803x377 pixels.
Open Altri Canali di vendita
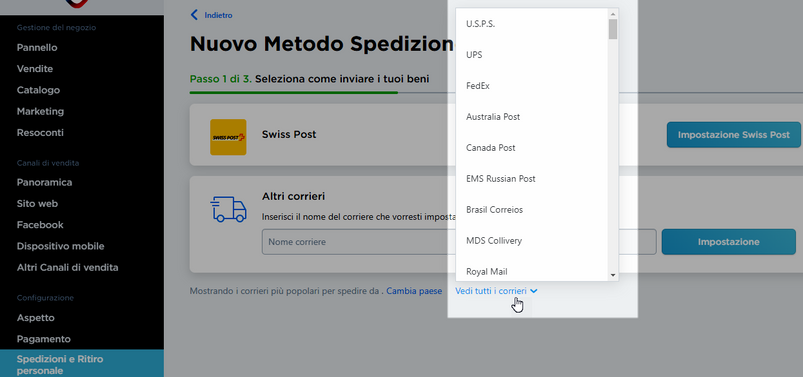tap(68, 267)
